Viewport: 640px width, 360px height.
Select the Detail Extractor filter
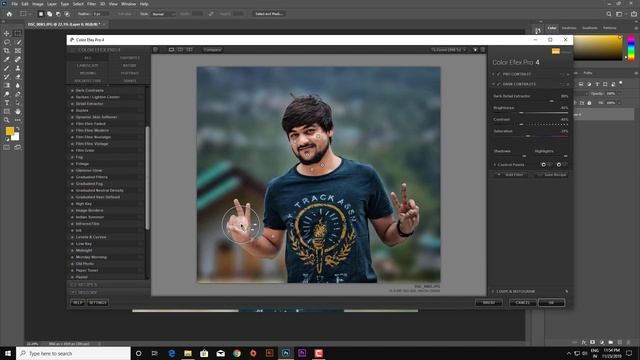click(x=89, y=104)
